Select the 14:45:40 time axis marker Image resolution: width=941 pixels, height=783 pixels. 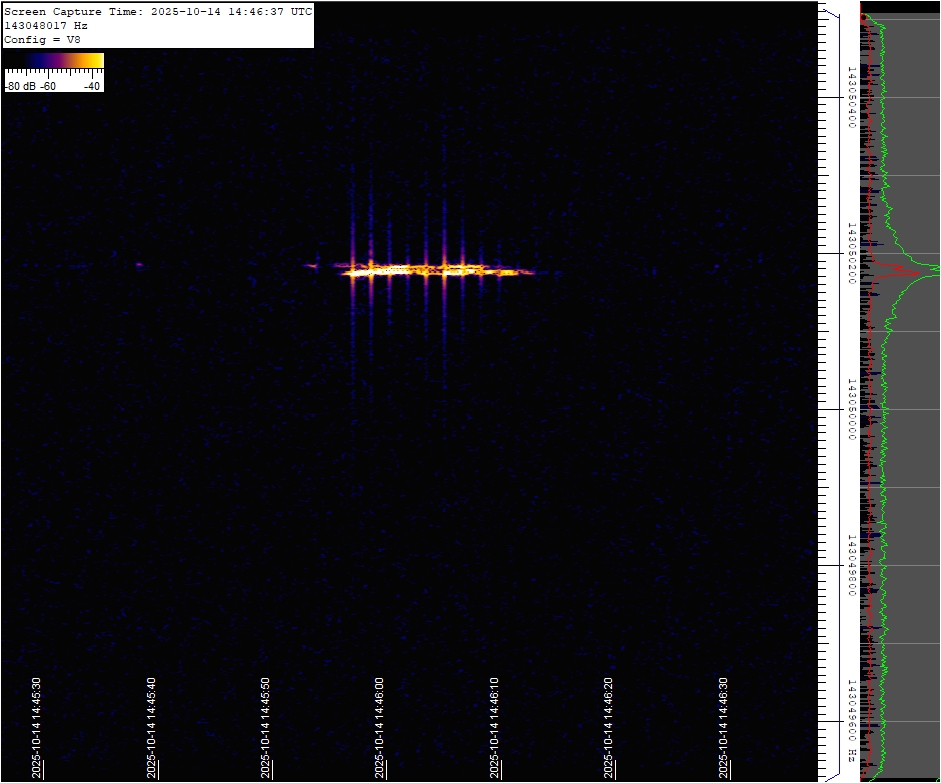coord(151,728)
